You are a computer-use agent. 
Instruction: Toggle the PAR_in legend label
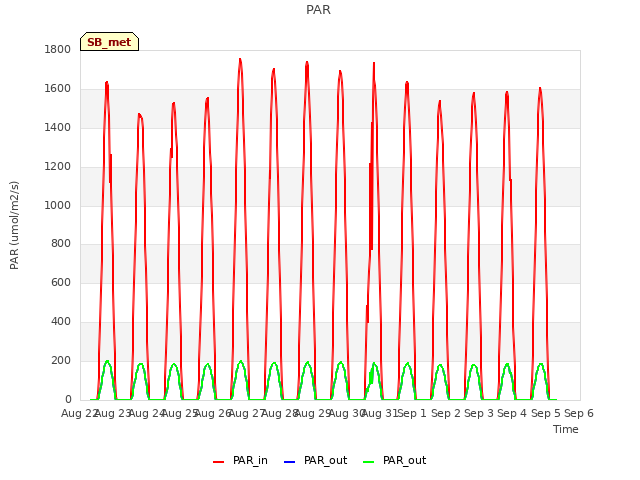click(250, 460)
